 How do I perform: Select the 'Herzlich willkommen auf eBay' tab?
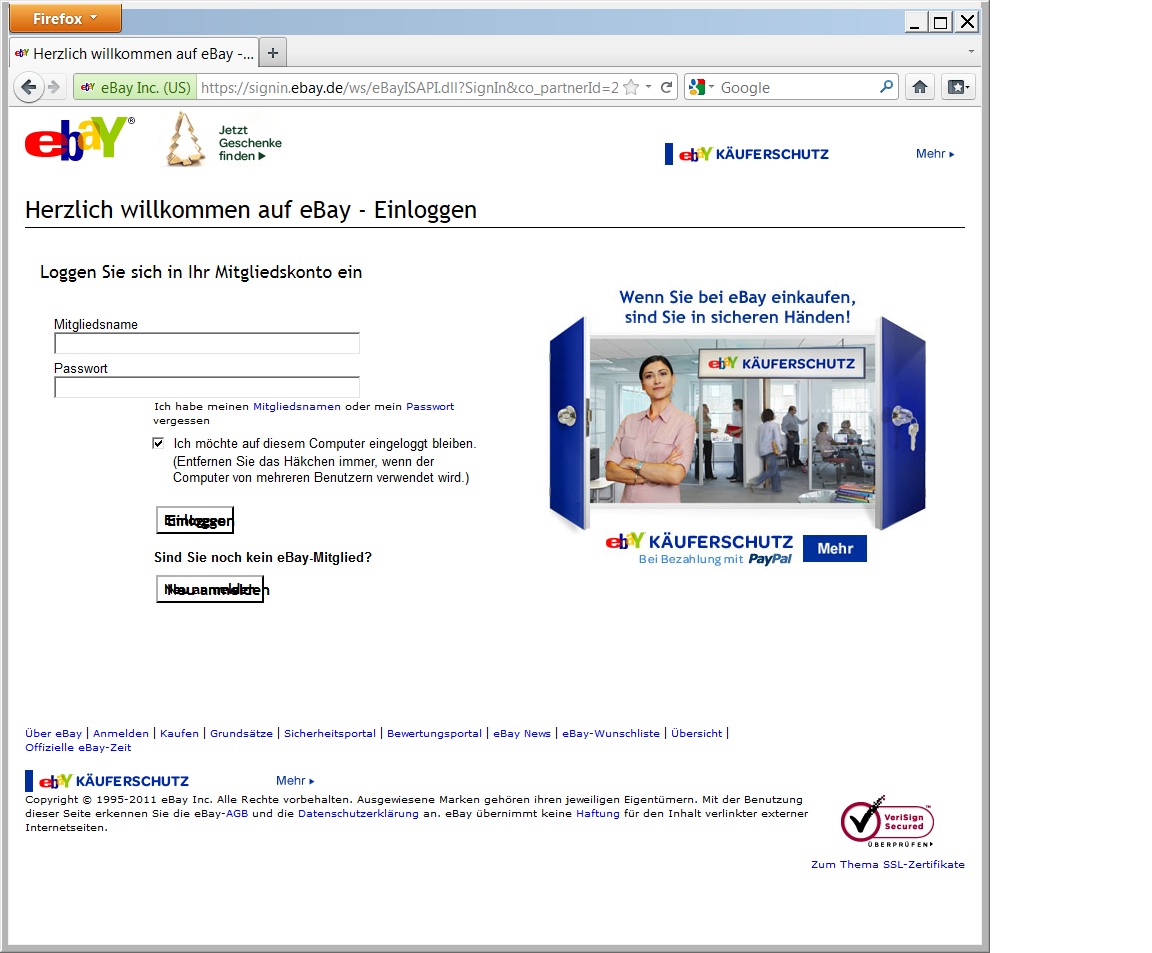coord(134,54)
